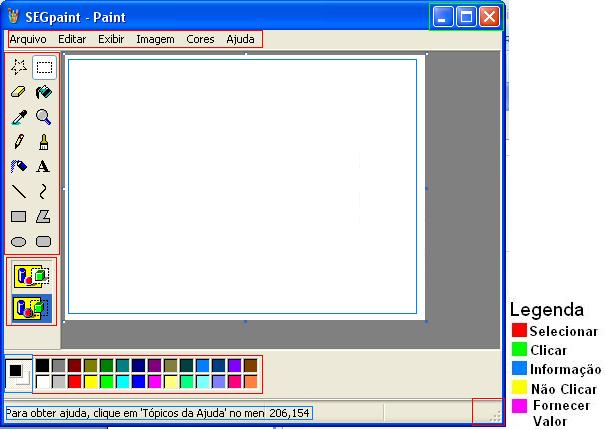The height and width of the screenshot is (430, 605).
Task: Select the straight Line tool
Action: (19, 191)
